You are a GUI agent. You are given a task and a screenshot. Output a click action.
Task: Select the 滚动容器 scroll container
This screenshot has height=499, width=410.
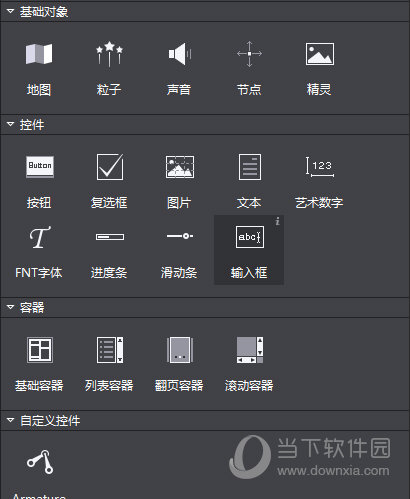point(250,350)
